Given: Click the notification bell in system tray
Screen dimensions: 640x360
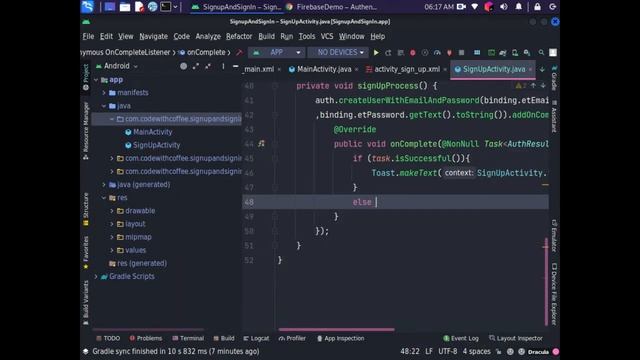Looking at the screenshot, I should (518, 7).
